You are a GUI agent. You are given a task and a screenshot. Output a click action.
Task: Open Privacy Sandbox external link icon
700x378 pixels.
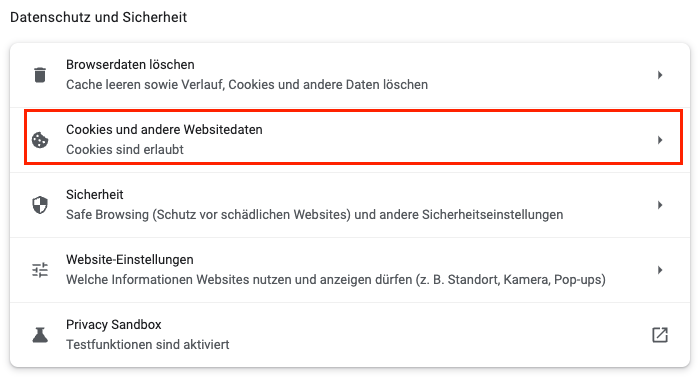pyautogui.click(x=660, y=335)
